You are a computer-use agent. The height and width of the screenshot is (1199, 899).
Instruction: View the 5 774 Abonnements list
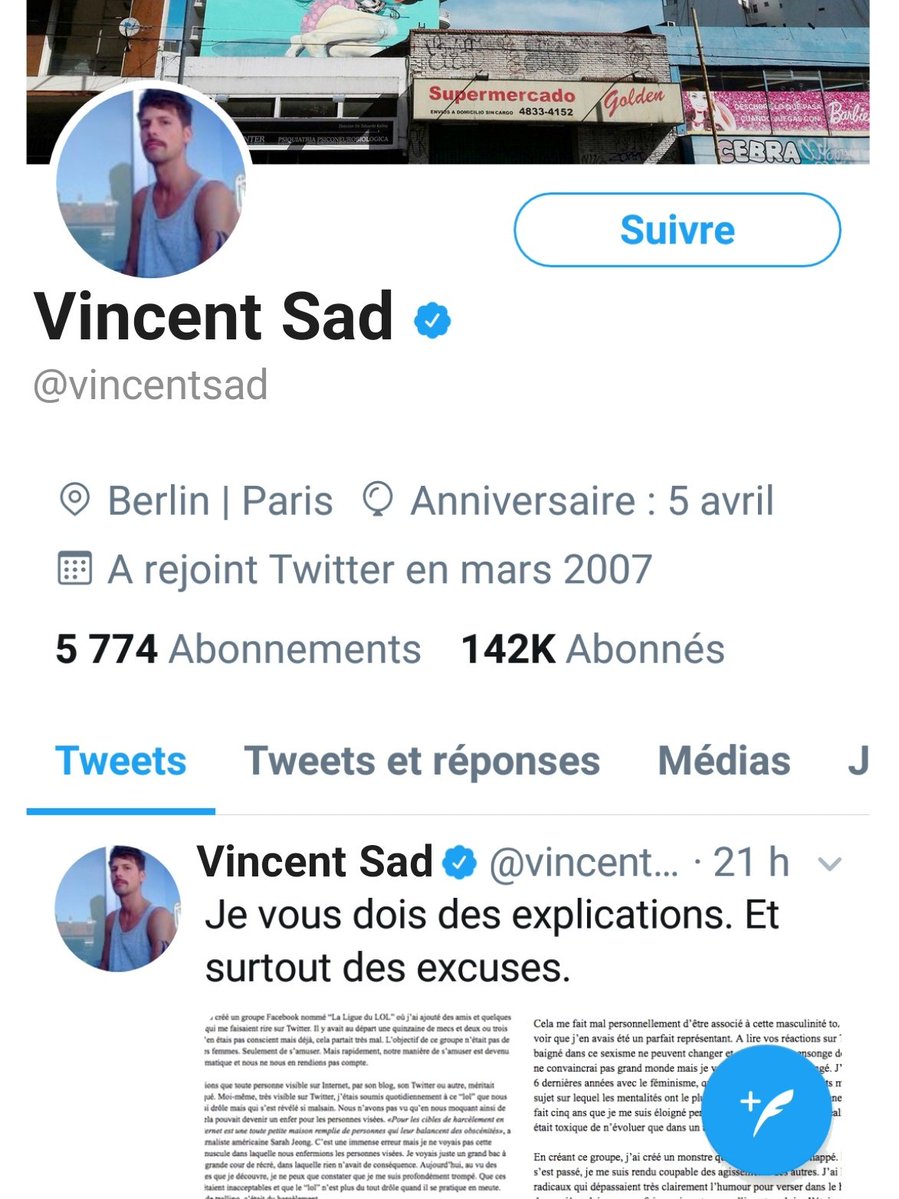click(x=238, y=650)
